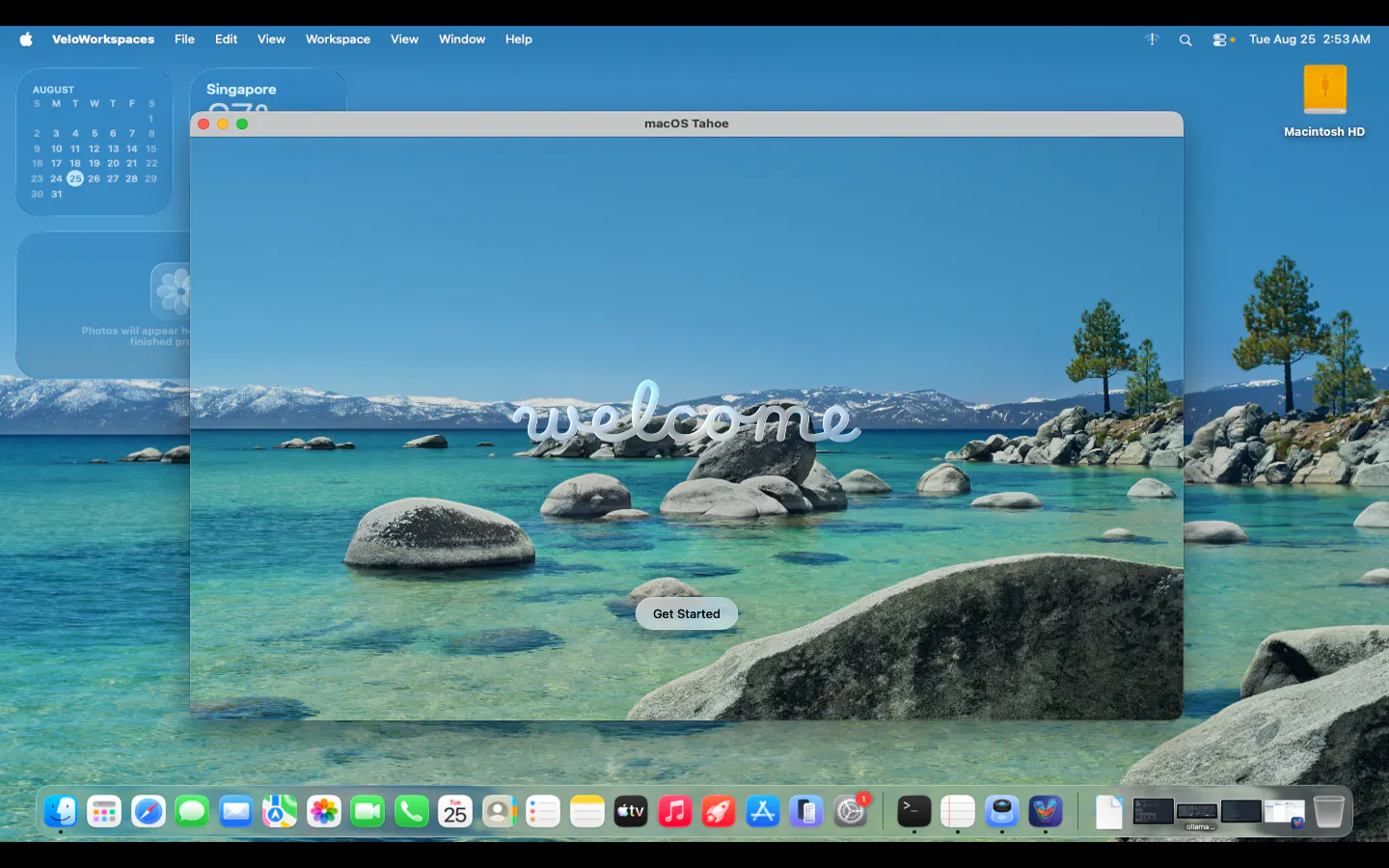
Task: Launch iPhone Mirroring from the Dock
Action: (x=806, y=811)
